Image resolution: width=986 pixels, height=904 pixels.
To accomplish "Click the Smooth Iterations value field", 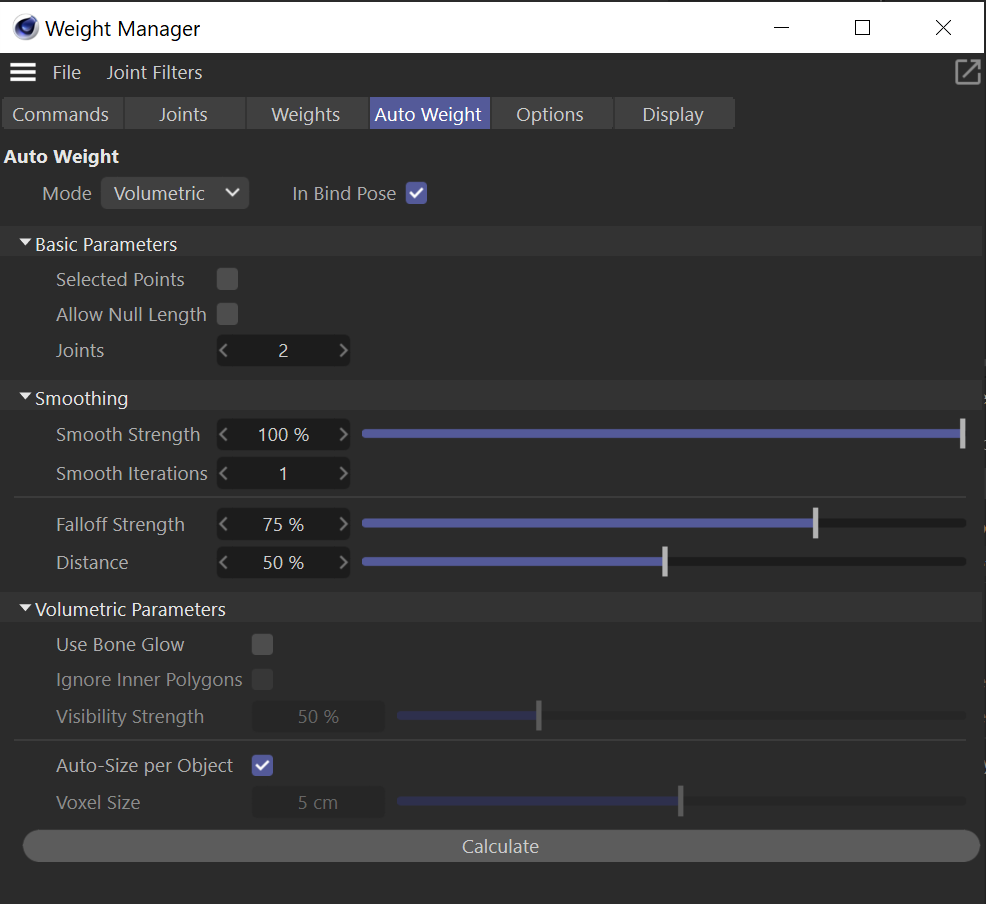I will (x=283, y=474).
